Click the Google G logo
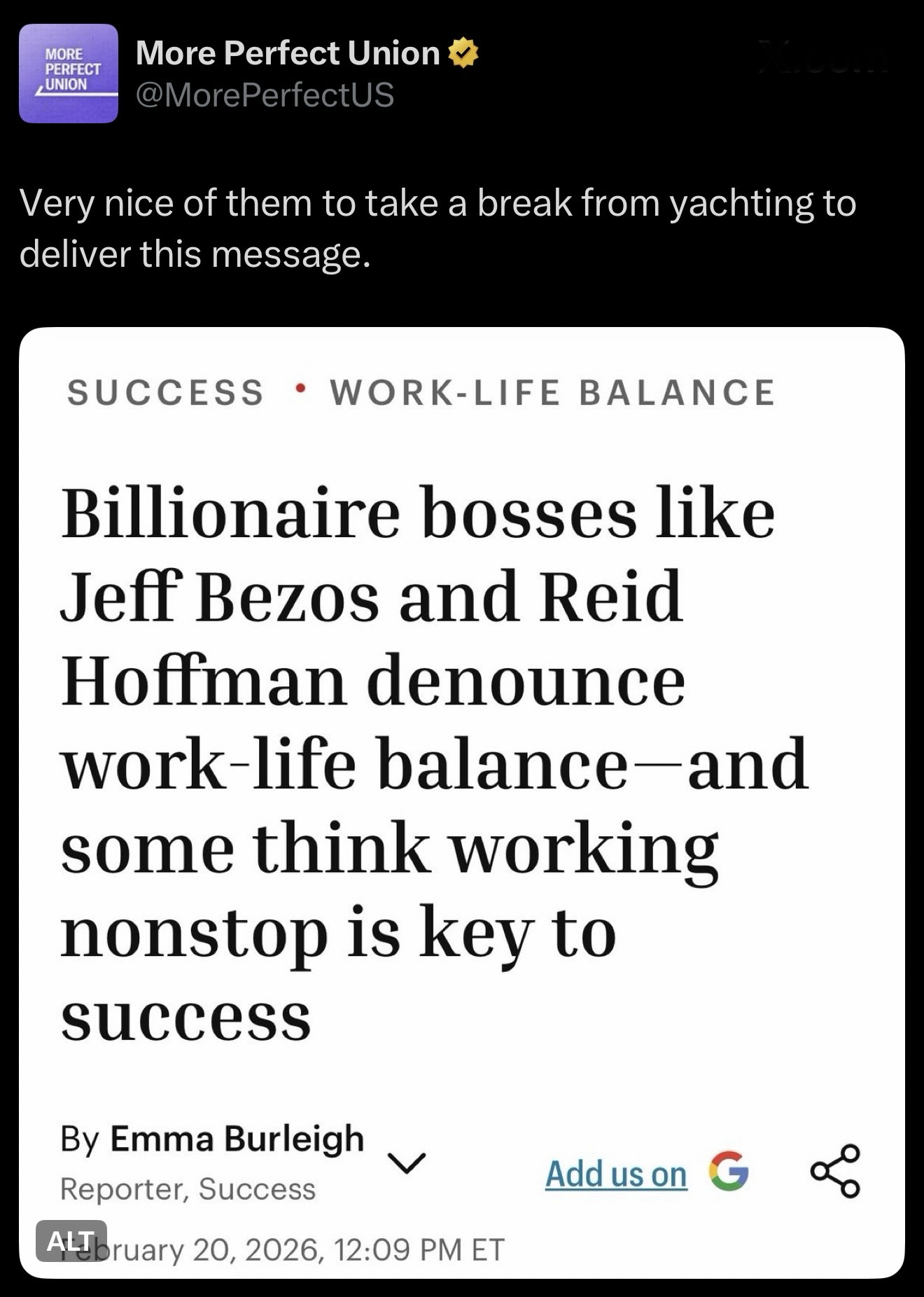Image resolution: width=924 pixels, height=1297 pixels. pyautogui.click(x=729, y=1170)
